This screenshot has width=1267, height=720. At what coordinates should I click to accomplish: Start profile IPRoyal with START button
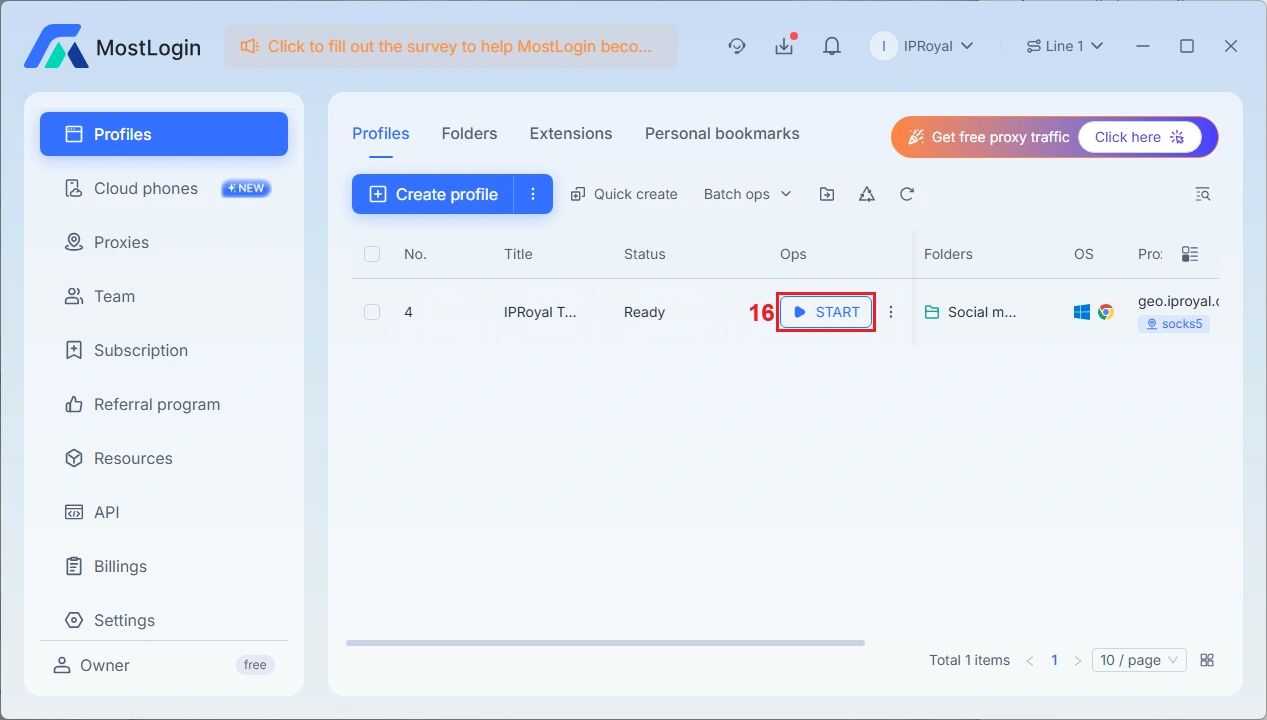click(x=826, y=312)
